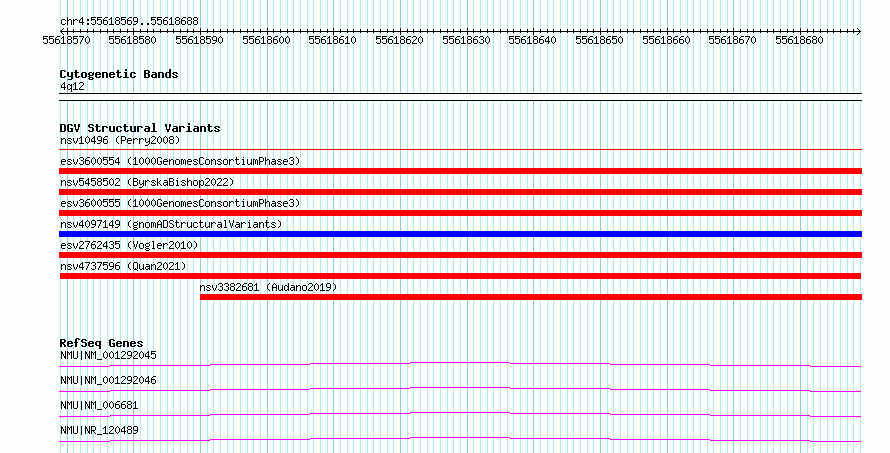This screenshot has height=453, width=890.
Task: Click red bar of nsv5458502
Action: pyautogui.click(x=461, y=192)
